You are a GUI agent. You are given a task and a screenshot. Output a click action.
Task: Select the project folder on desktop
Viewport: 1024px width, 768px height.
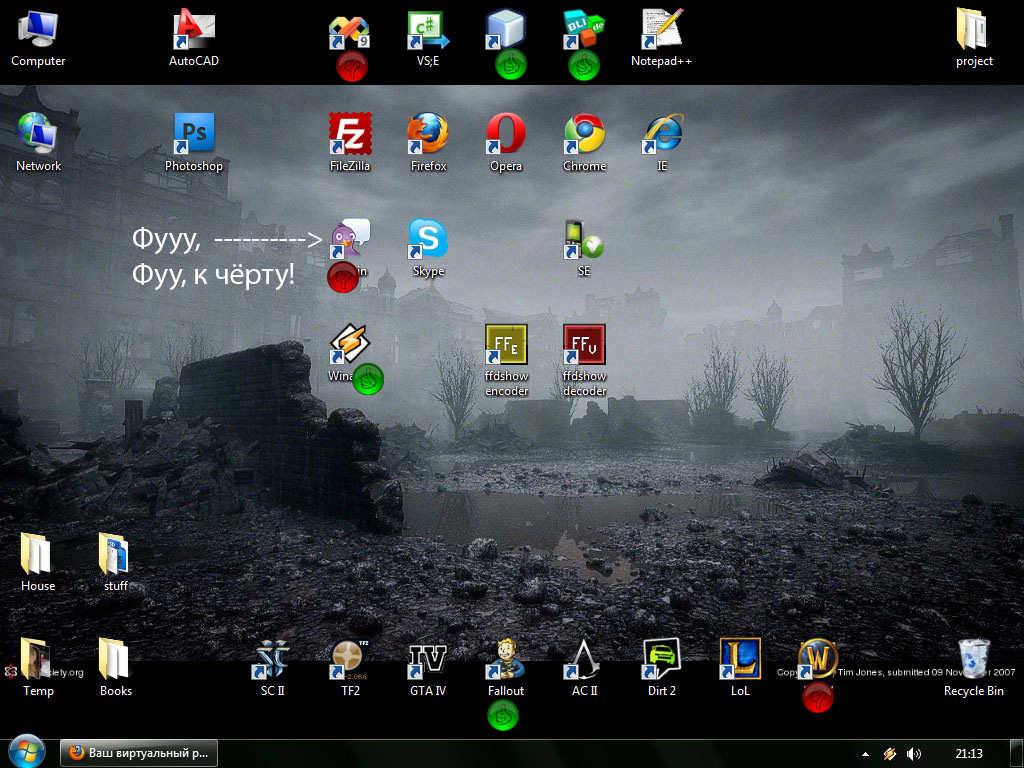(x=973, y=30)
